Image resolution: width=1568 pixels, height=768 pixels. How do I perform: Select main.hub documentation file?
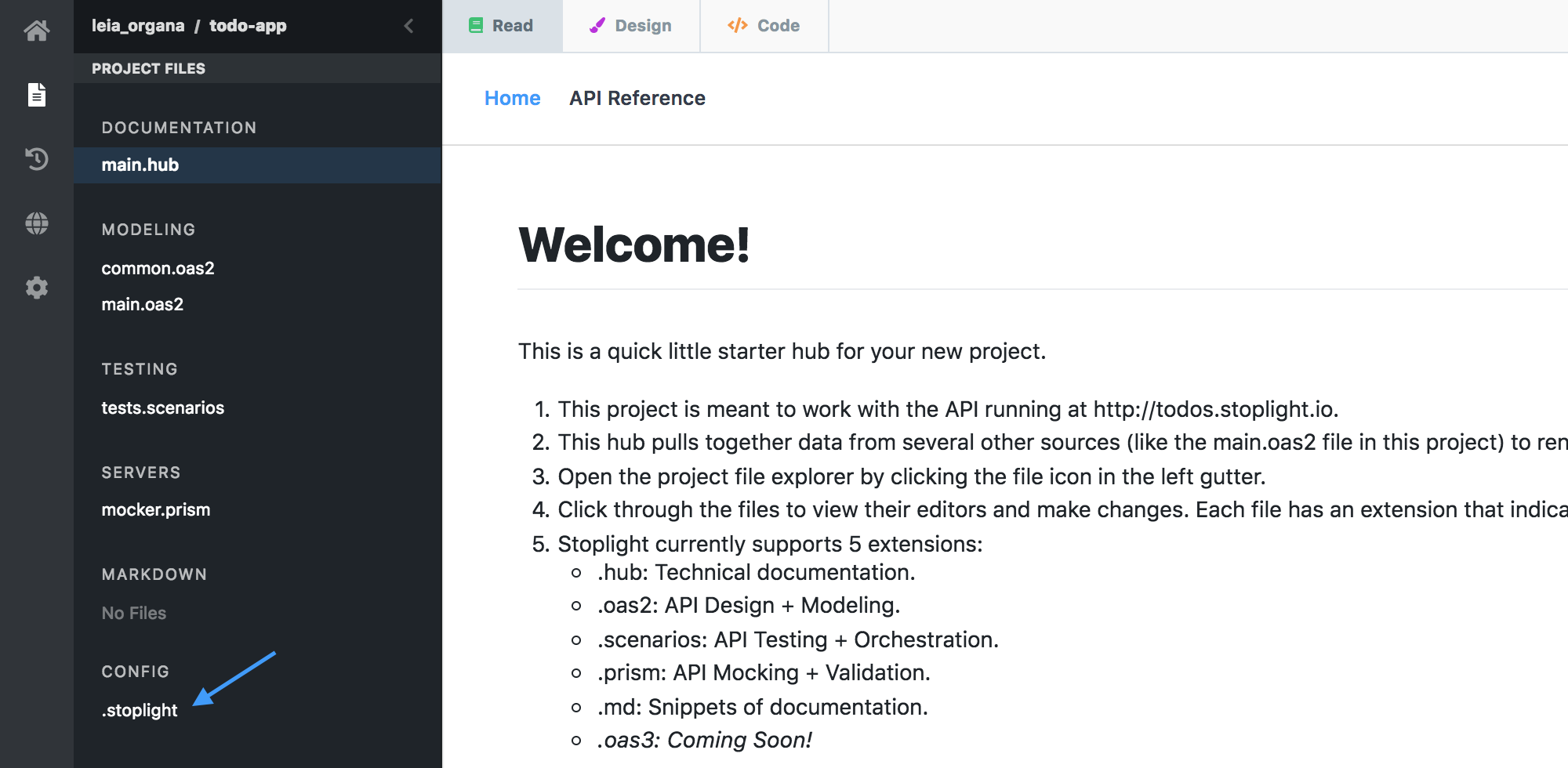point(140,165)
